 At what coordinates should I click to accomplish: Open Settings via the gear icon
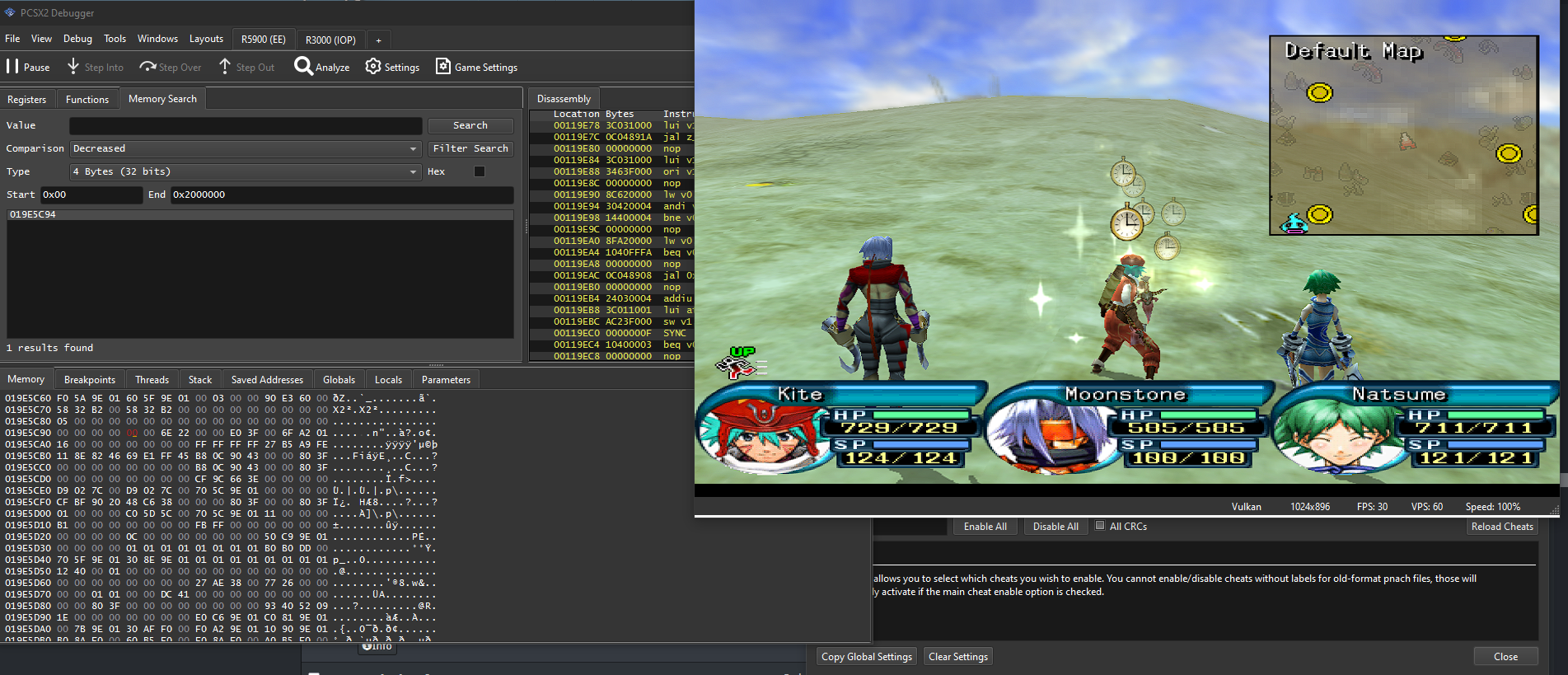(x=373, y=66)
